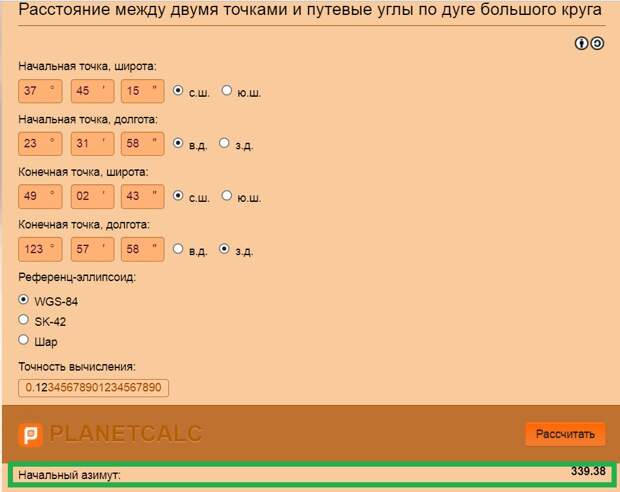Adjust the calculation precision slider 0.1234567890

click(93, 388)
